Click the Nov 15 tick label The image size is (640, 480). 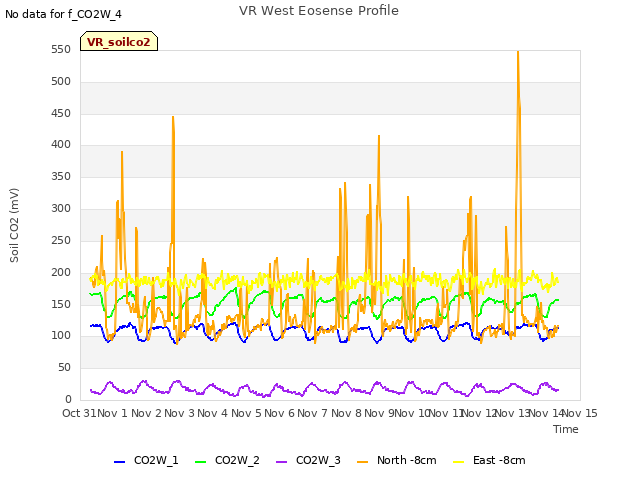click(x=580, y=413)
